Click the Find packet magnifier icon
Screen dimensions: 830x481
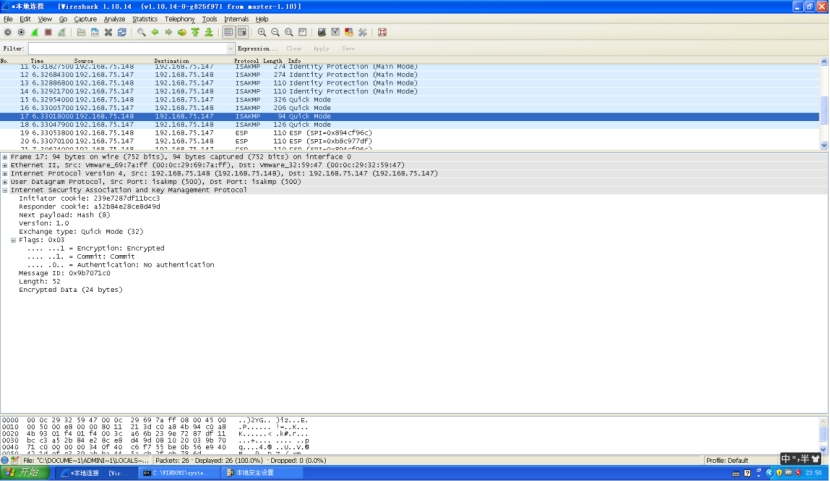click(141, 32)
